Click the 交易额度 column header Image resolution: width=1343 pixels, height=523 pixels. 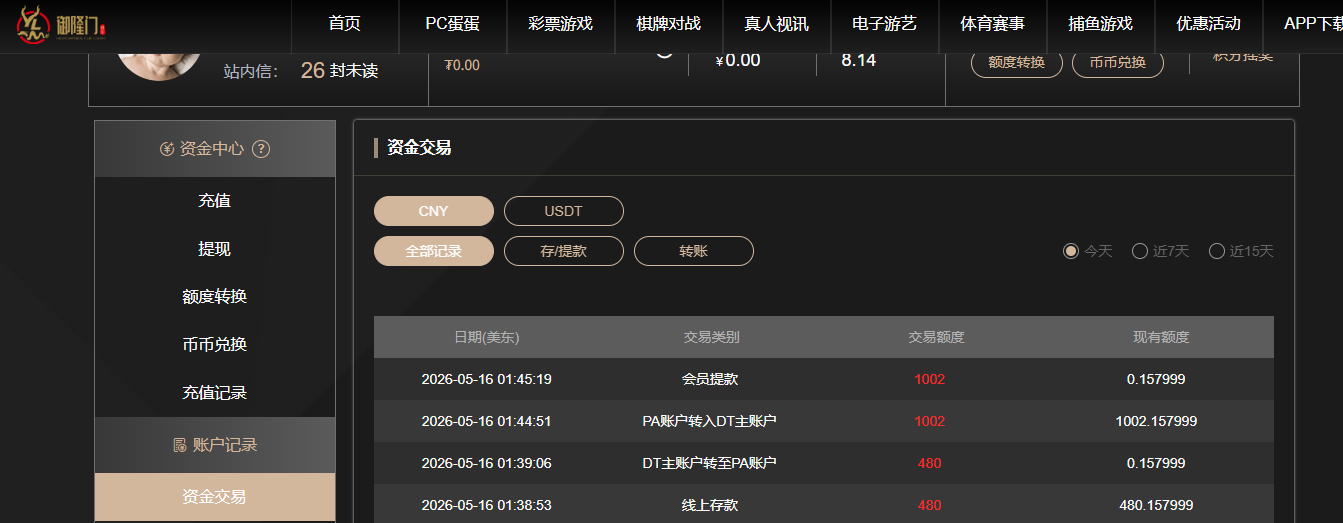click(936, 337)
